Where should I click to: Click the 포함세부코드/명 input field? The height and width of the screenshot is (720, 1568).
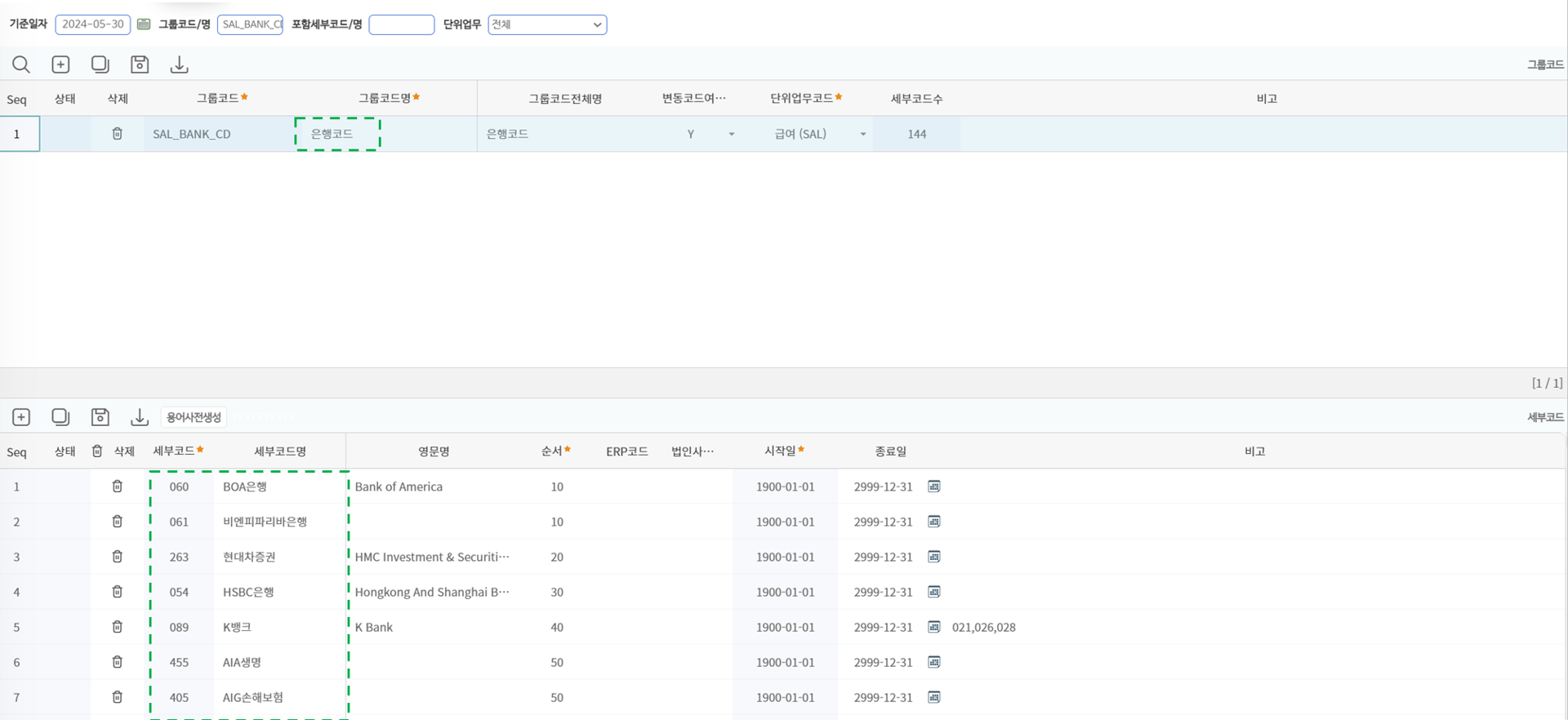402,24
